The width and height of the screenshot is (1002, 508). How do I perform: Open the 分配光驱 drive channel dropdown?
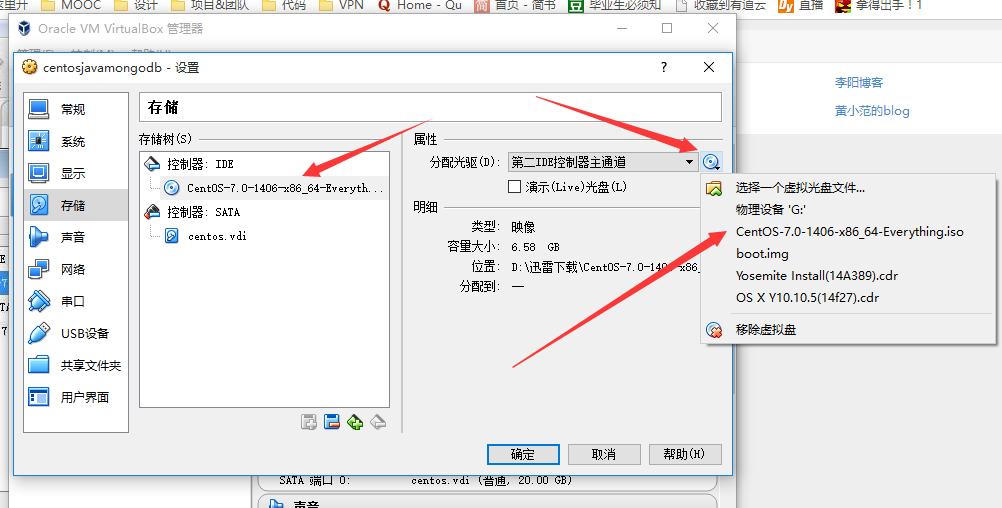pyautogui.click(x=603, y=162)
